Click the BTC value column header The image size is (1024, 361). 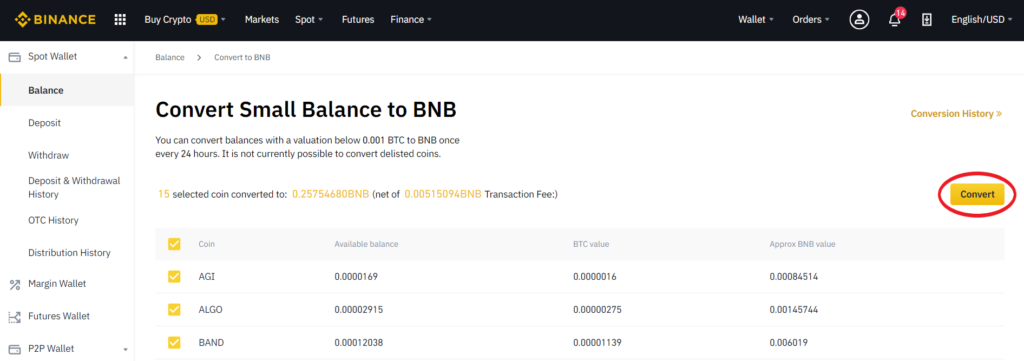tap(592, 244)
